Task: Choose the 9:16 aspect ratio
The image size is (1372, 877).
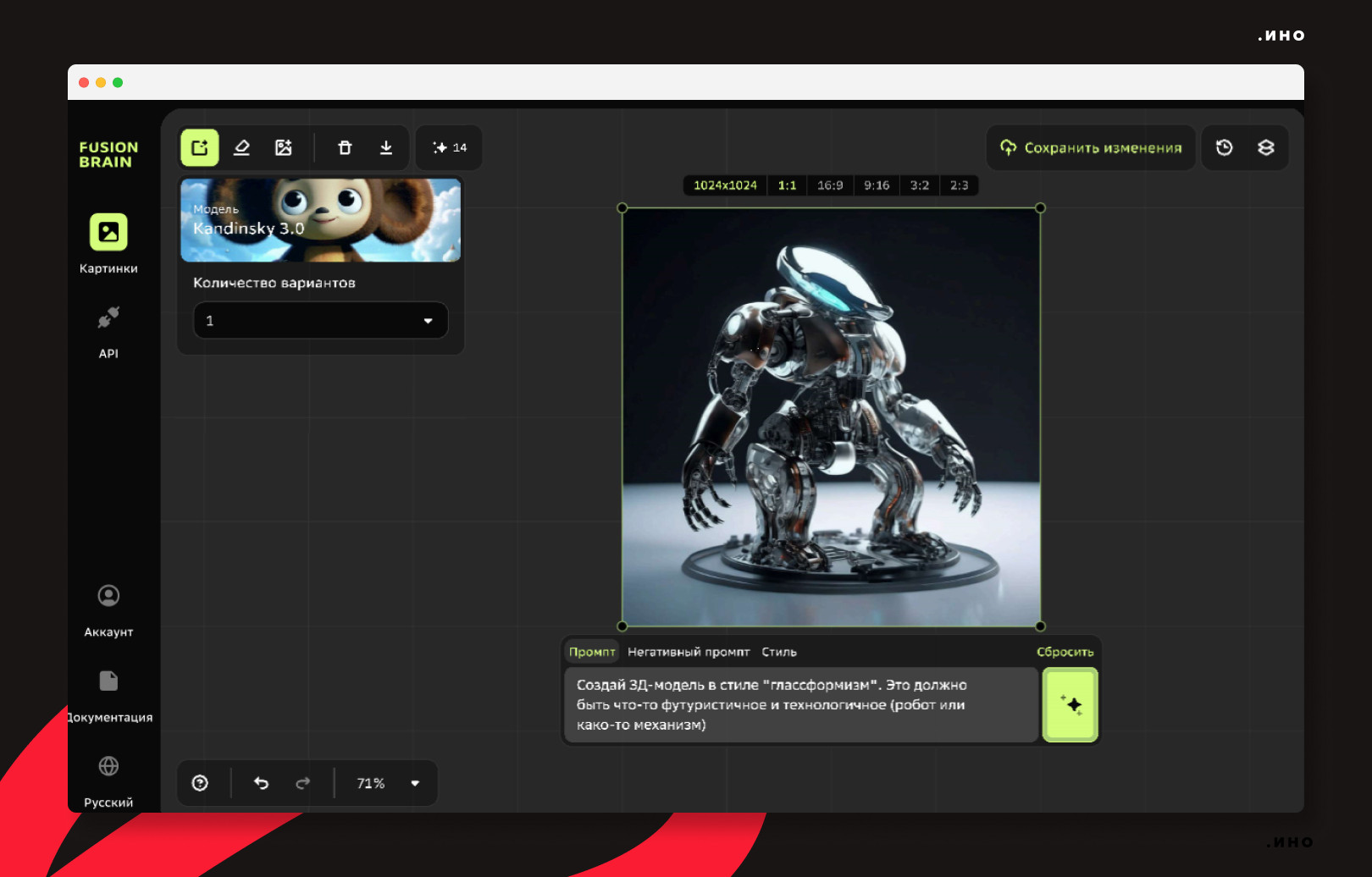Action: pos(877,185)
